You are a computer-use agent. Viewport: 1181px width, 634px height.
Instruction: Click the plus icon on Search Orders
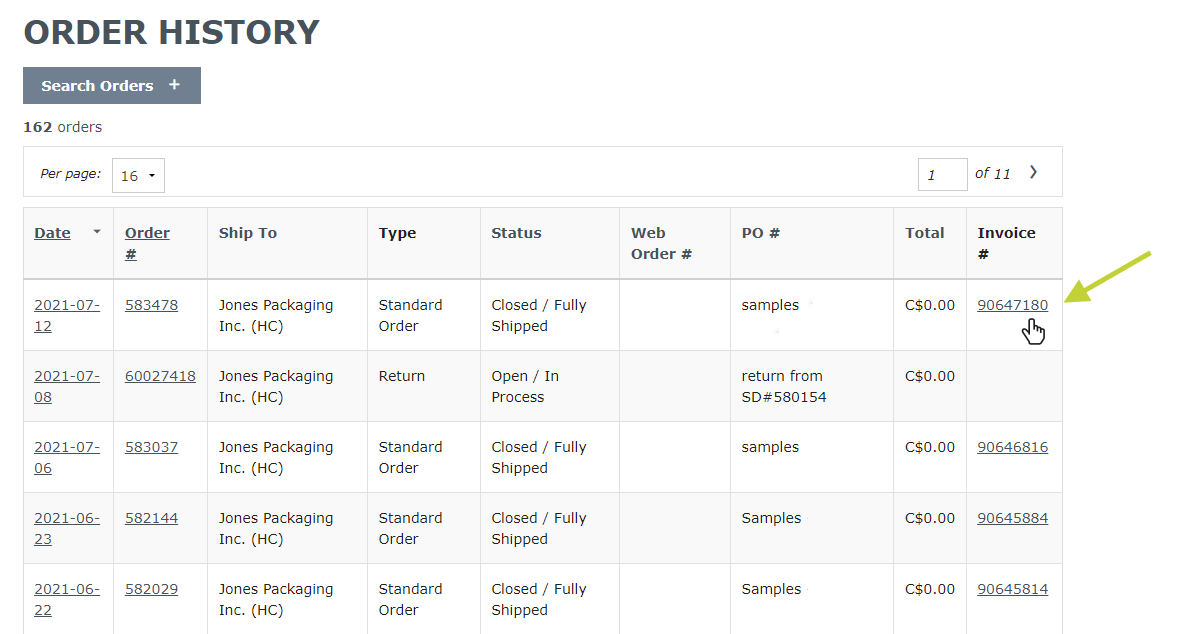click(x=174, y=84)
